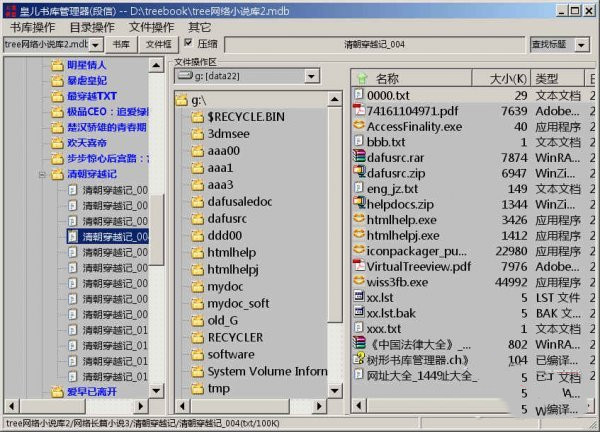600x432 pixels.
Task: Click book tree scroll up arrow
Action: (156, 65)
